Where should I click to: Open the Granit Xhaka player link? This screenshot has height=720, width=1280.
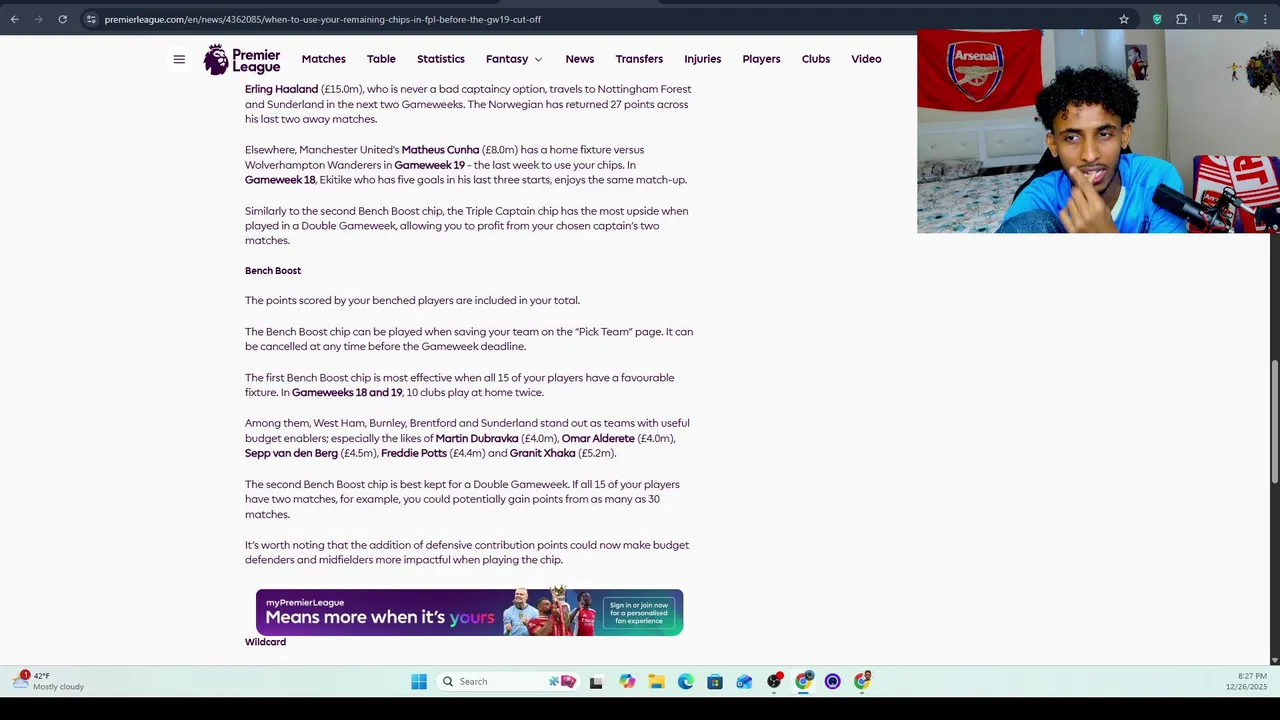coord(543,454)
